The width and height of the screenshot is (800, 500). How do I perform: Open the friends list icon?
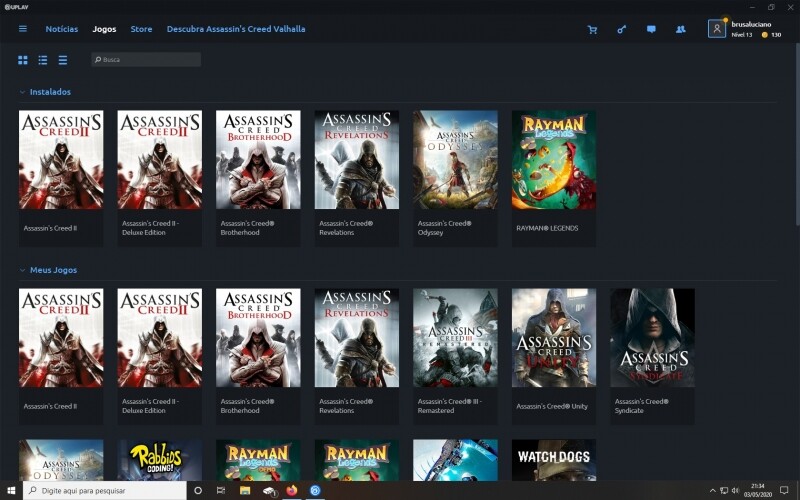[x=681, y=29]
